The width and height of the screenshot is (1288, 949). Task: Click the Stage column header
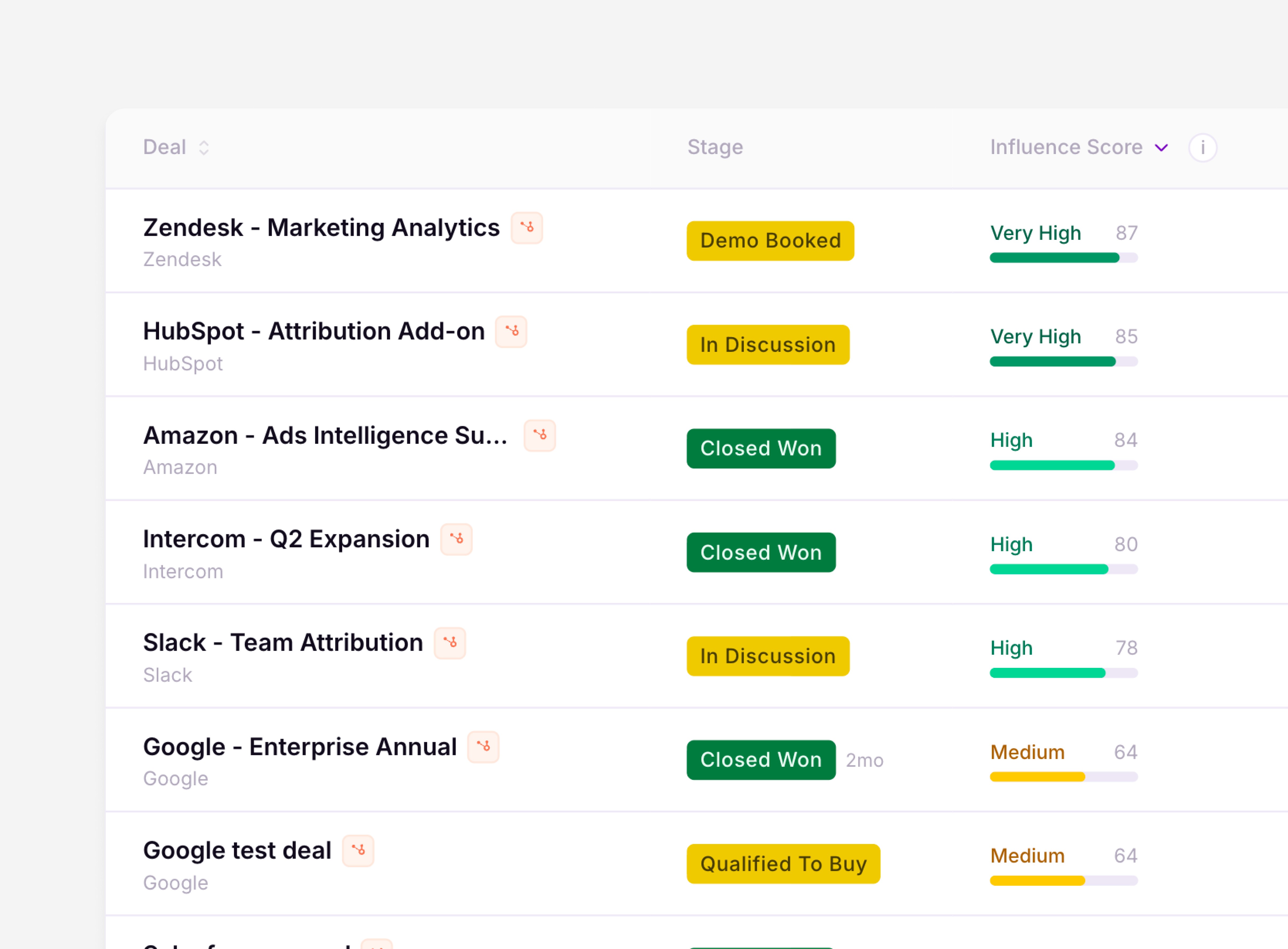tap(715, 147)
